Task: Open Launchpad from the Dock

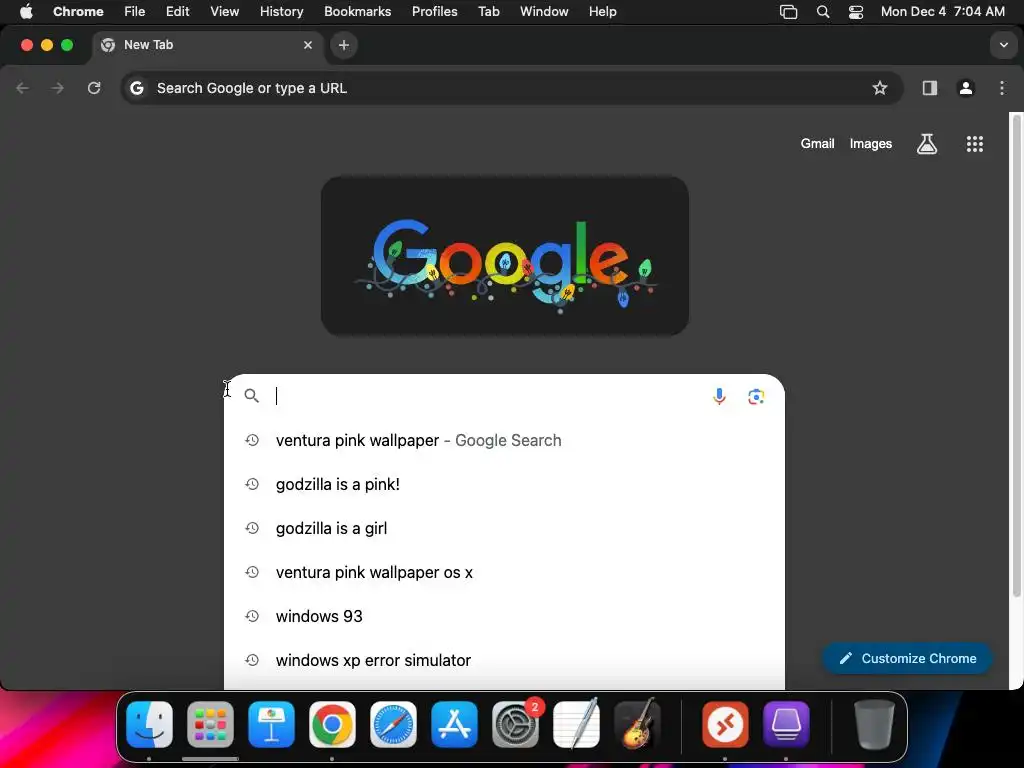Action: point(210,725)
